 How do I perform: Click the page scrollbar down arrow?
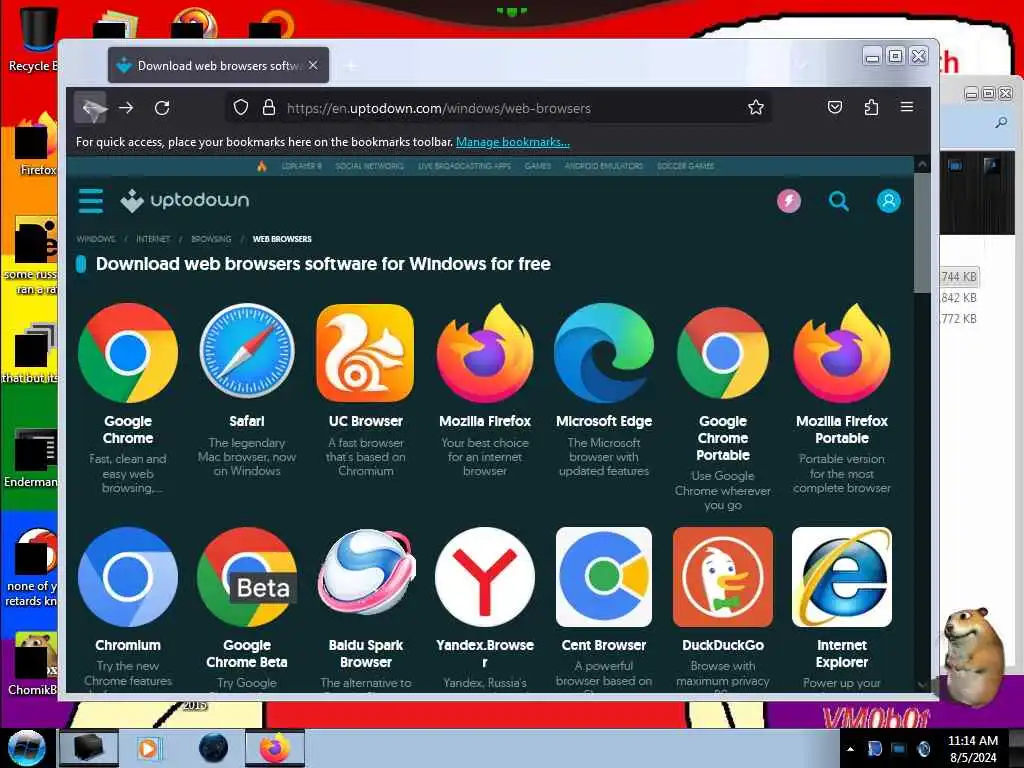point(922,684)
